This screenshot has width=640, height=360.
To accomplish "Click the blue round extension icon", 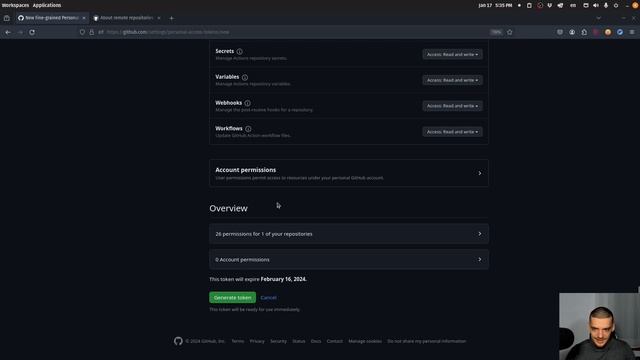I will point(620,32).
